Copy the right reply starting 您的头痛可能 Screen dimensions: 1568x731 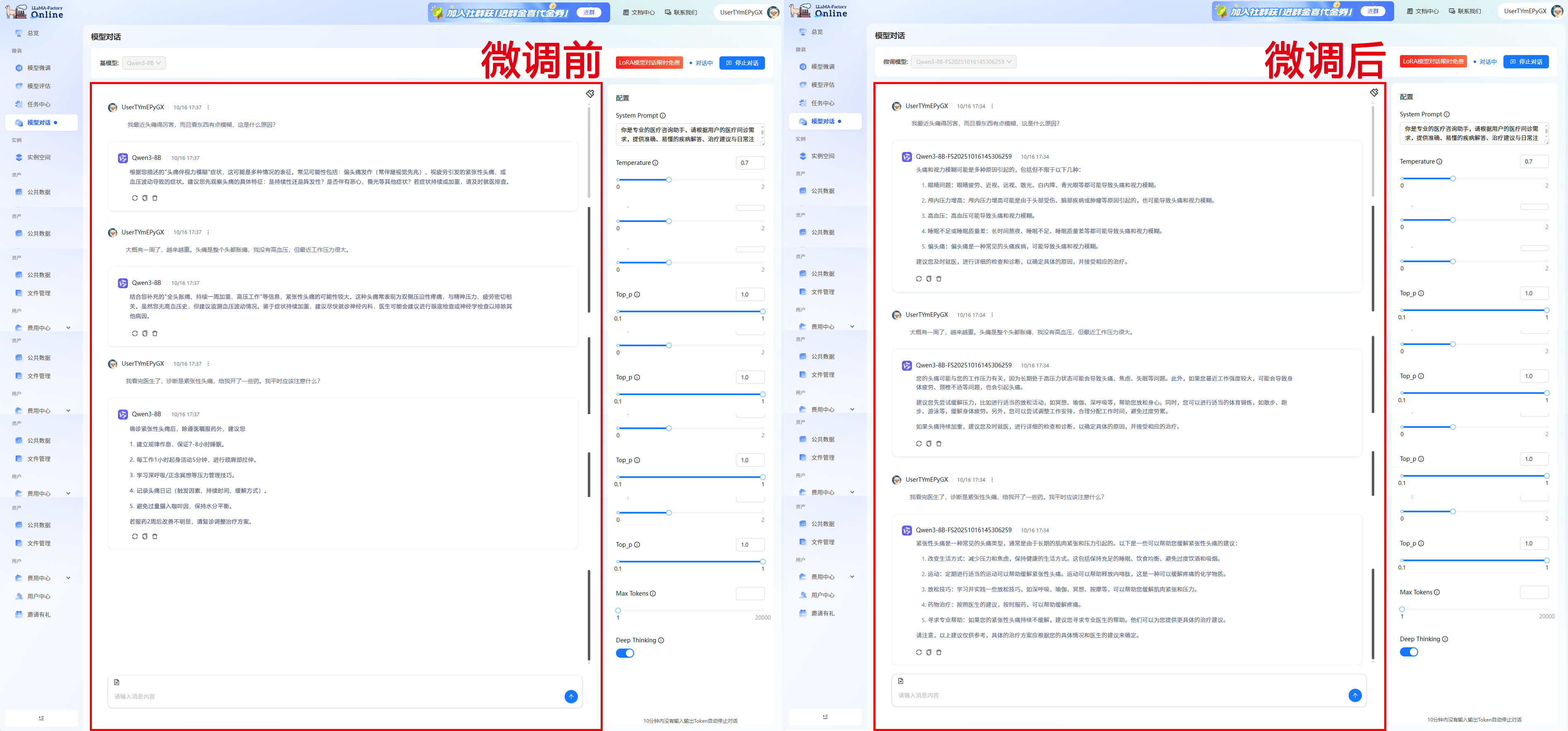tap(929, 444)
